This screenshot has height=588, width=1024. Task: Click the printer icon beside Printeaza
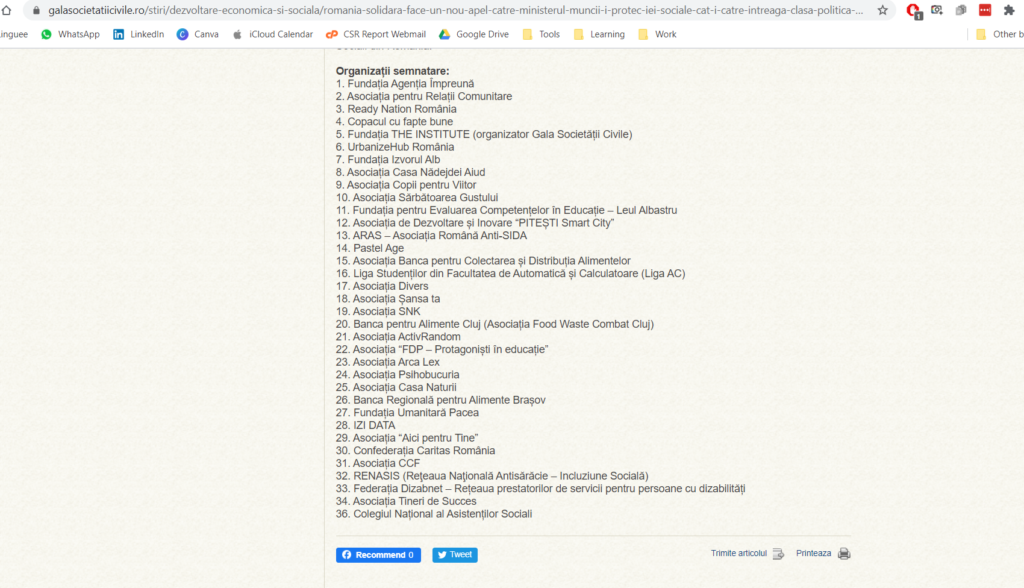(x=844, y=553)
